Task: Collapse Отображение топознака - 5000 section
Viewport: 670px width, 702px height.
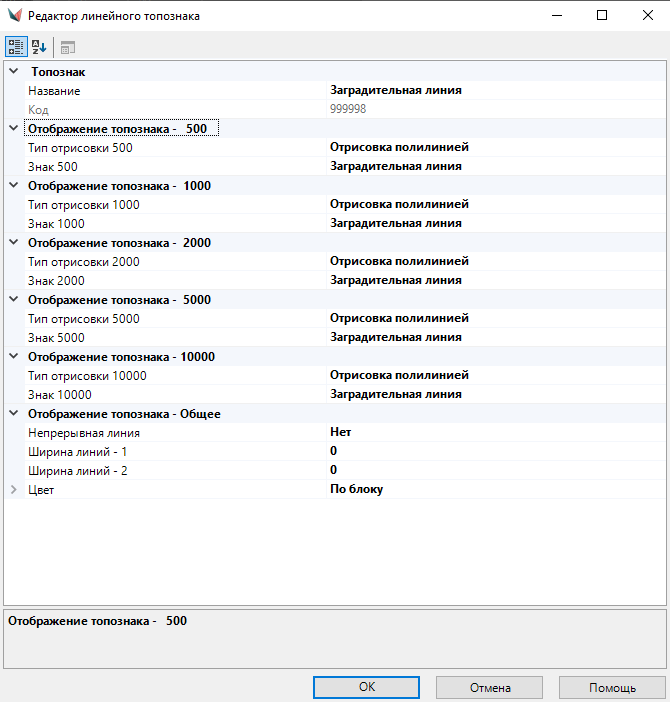Action: 13,300
